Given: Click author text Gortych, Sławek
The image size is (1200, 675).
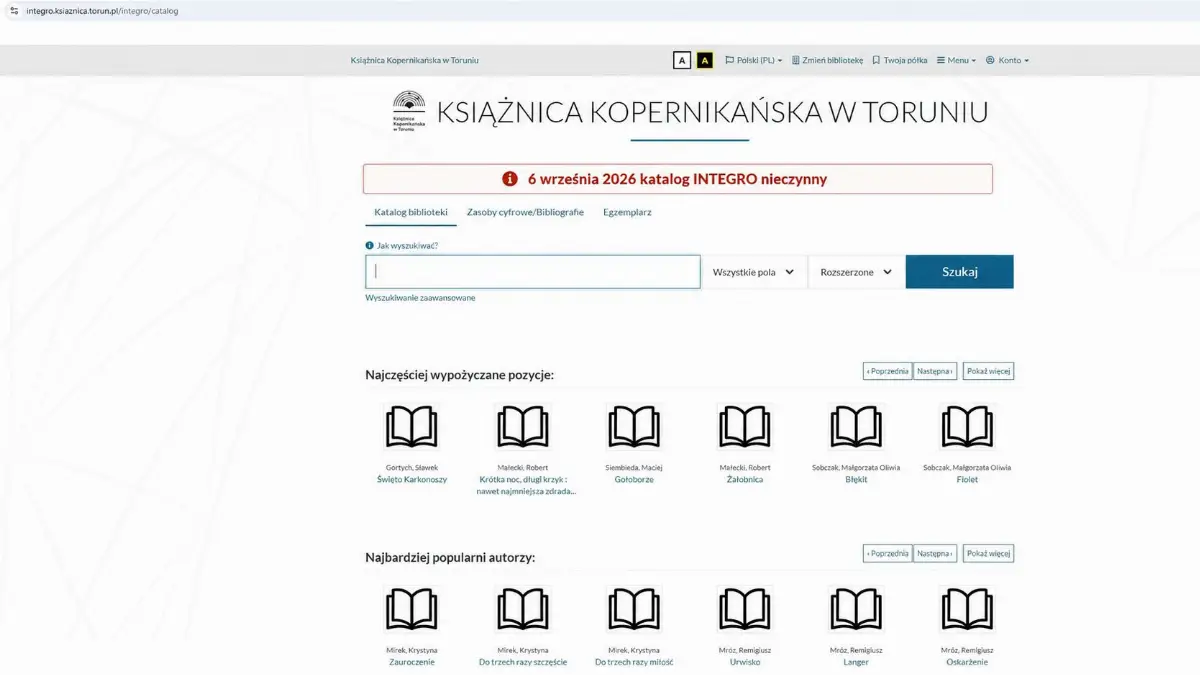Looking at the screenshot, I should coord(412,468).
